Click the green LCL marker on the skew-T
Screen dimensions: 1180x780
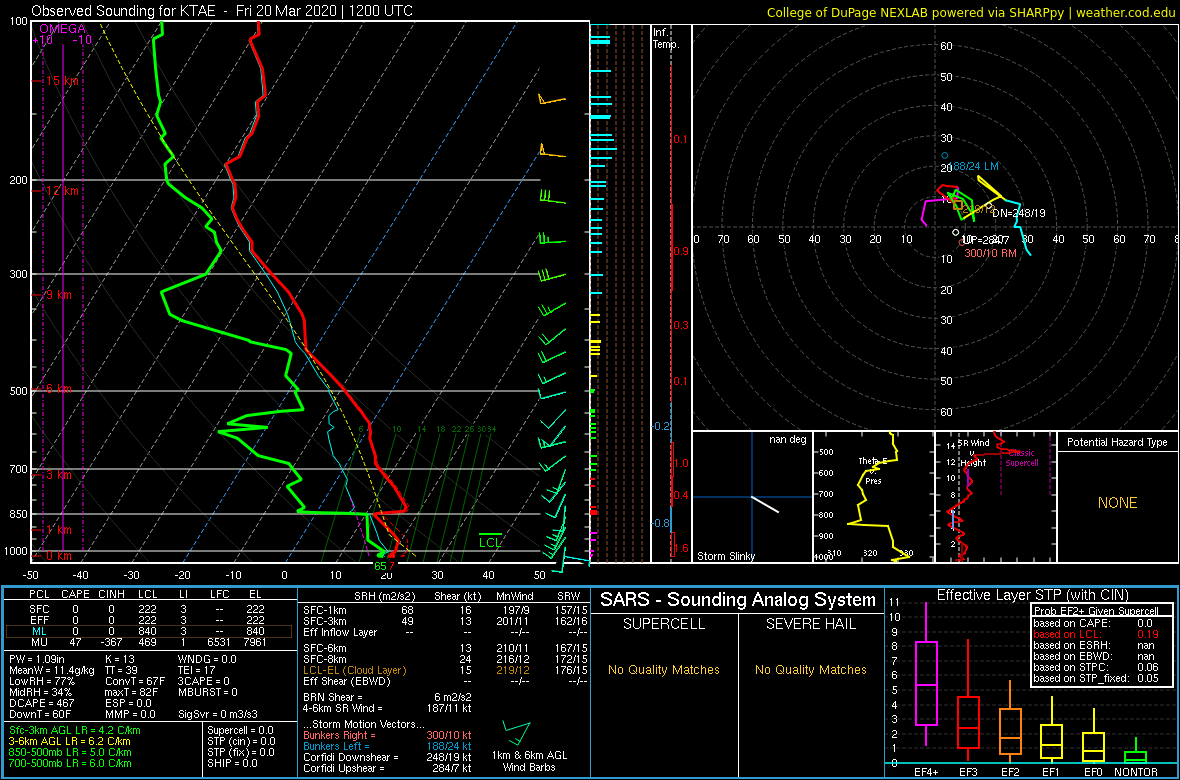point(491,541)
